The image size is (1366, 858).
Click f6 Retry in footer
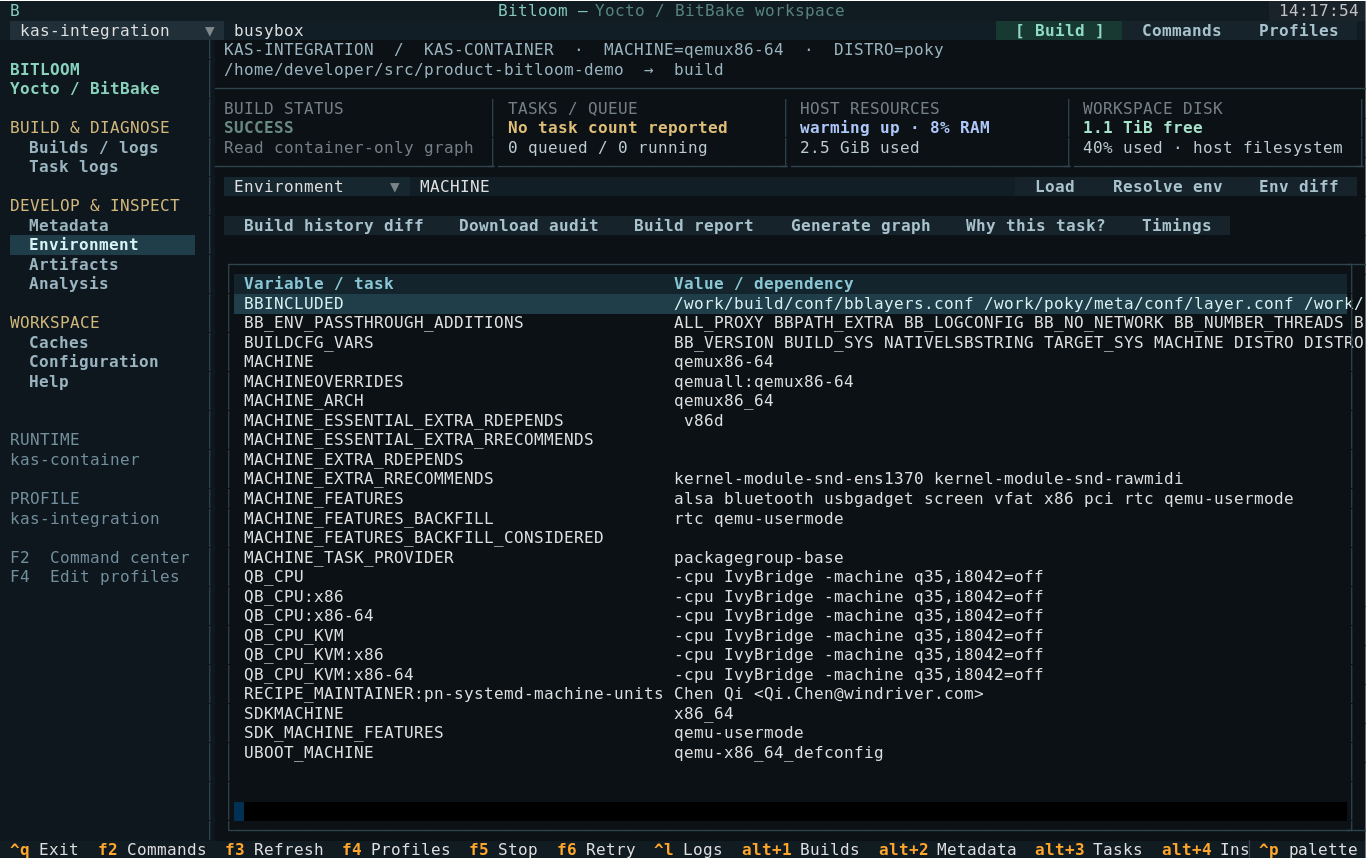coord(596,849)
